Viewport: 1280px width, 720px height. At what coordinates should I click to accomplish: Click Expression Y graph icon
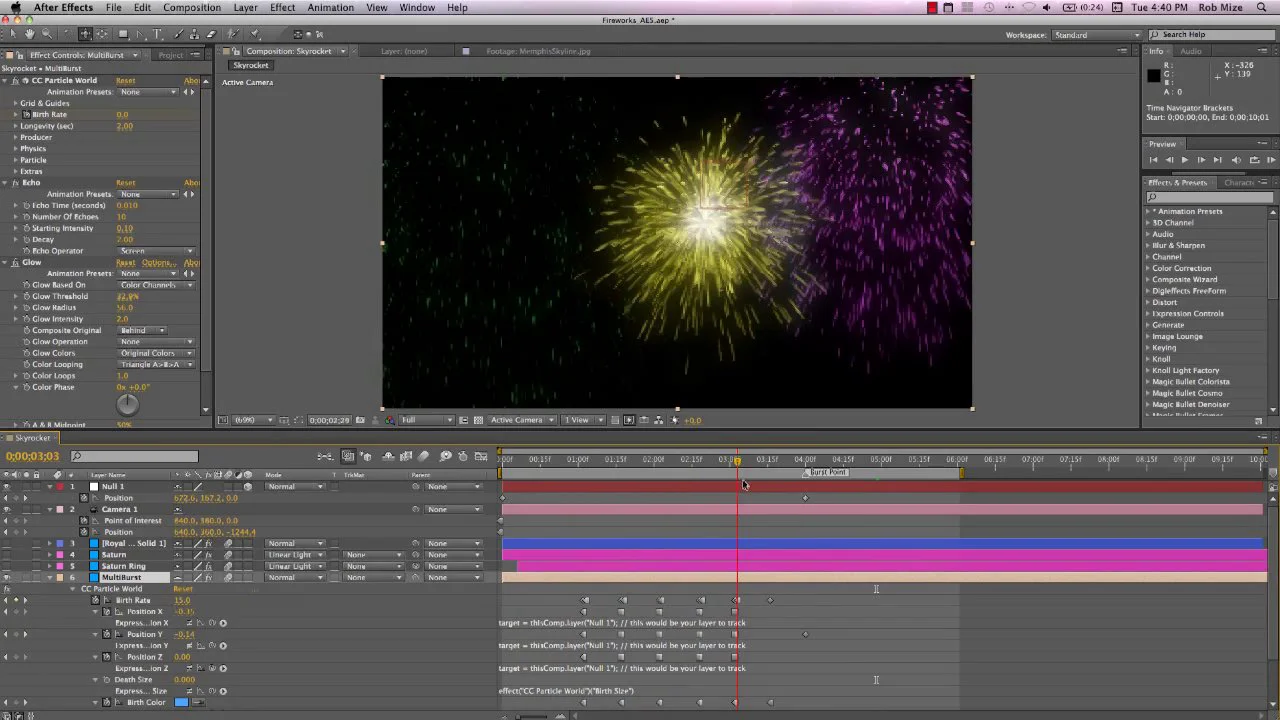[200, 645]
